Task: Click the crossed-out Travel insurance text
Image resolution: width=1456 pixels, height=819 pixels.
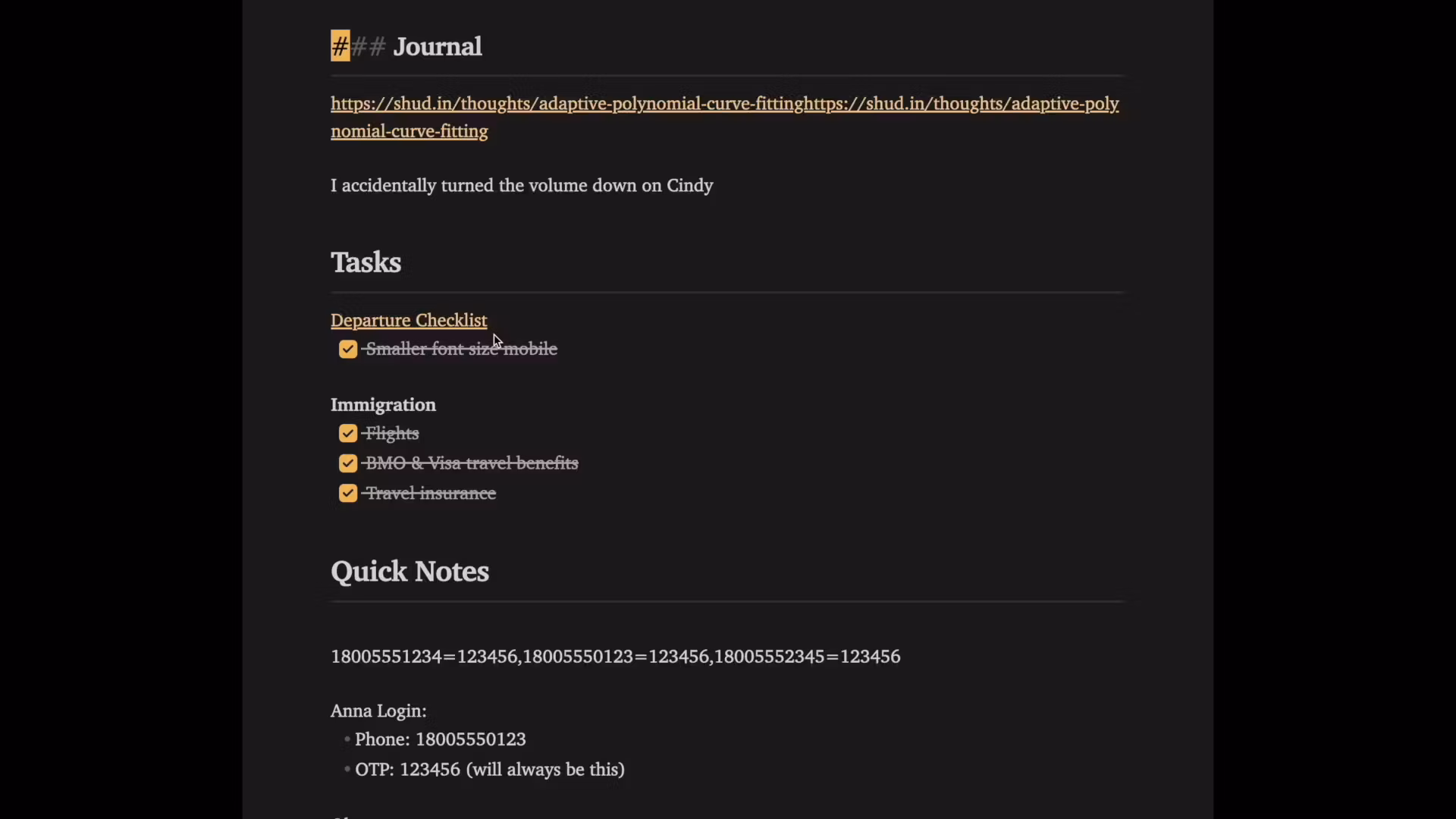Action: 431,494
